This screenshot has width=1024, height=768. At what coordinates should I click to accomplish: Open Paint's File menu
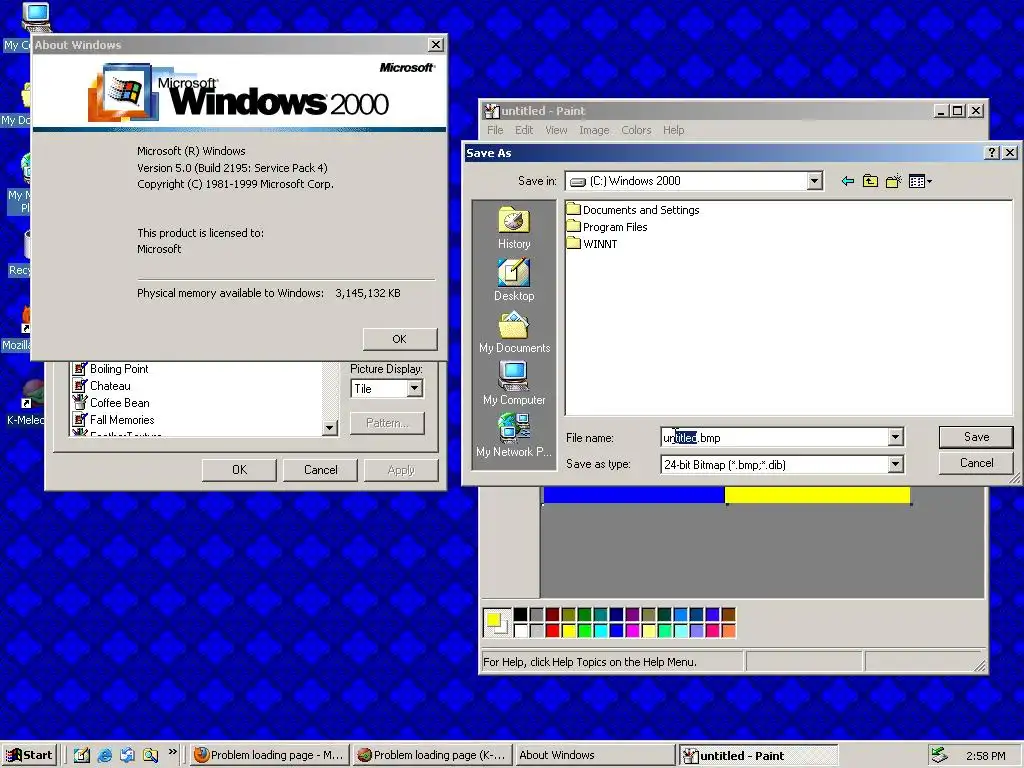point(495,130)
